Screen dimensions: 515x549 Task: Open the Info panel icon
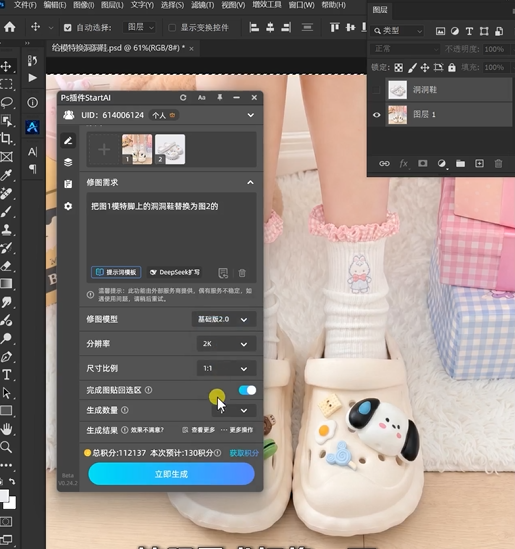(32, 103)
